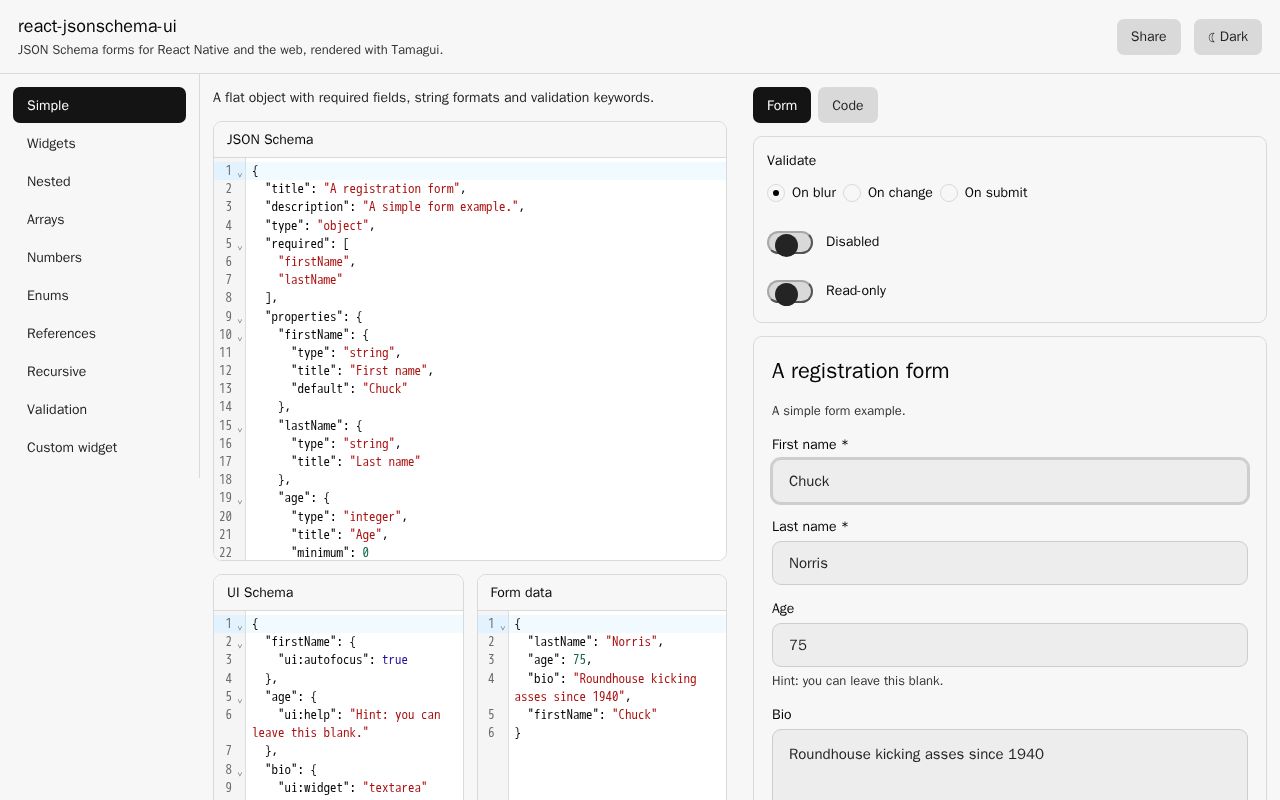This screenshot has width=1280, height=800.
Task: Select the On change validate option
Action: click(852, 193)
